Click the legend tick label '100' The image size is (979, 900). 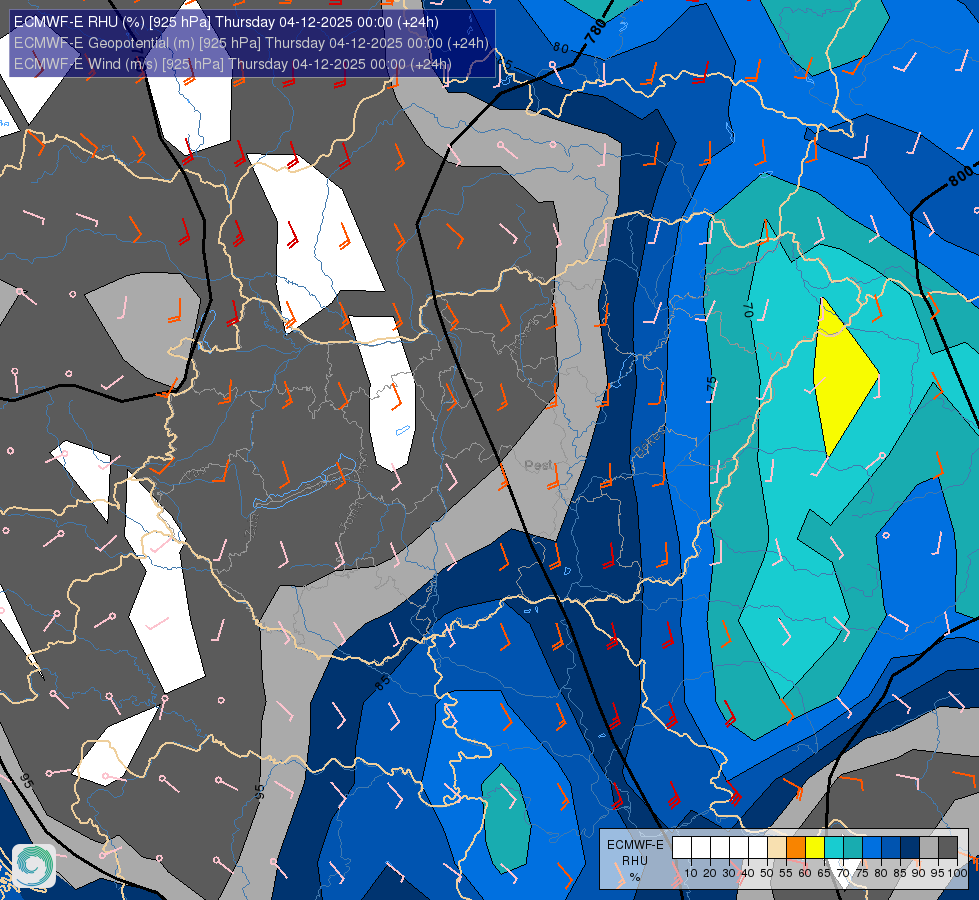click(x=958, y=873)
